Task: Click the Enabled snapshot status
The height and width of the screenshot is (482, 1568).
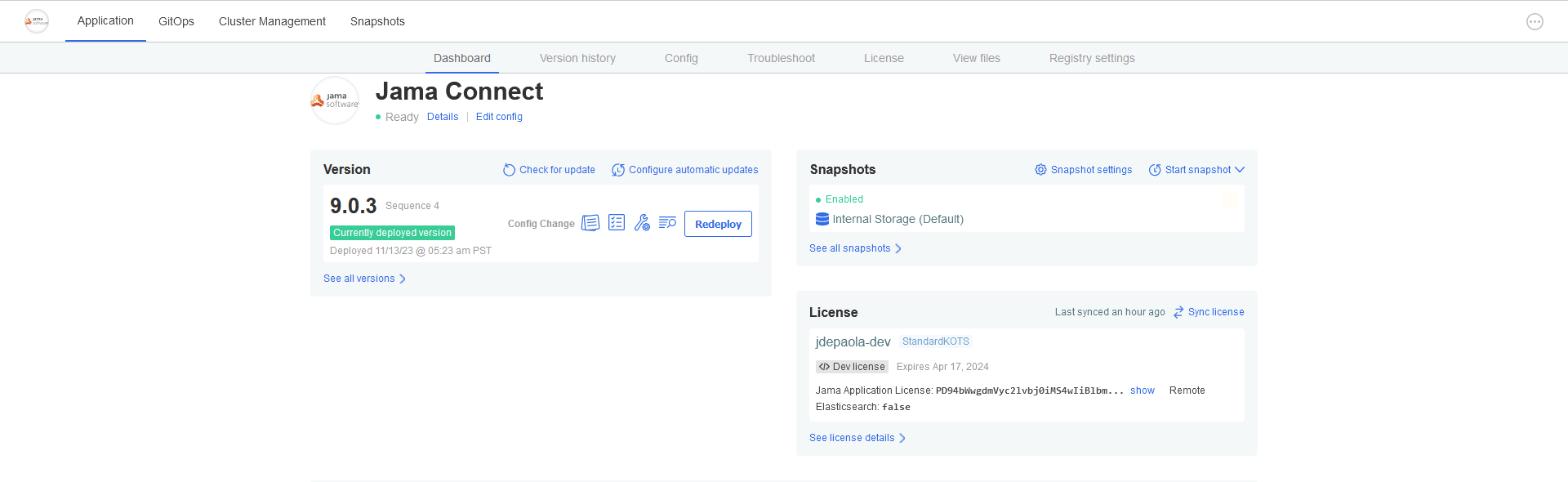Action: tap(840, 199)
